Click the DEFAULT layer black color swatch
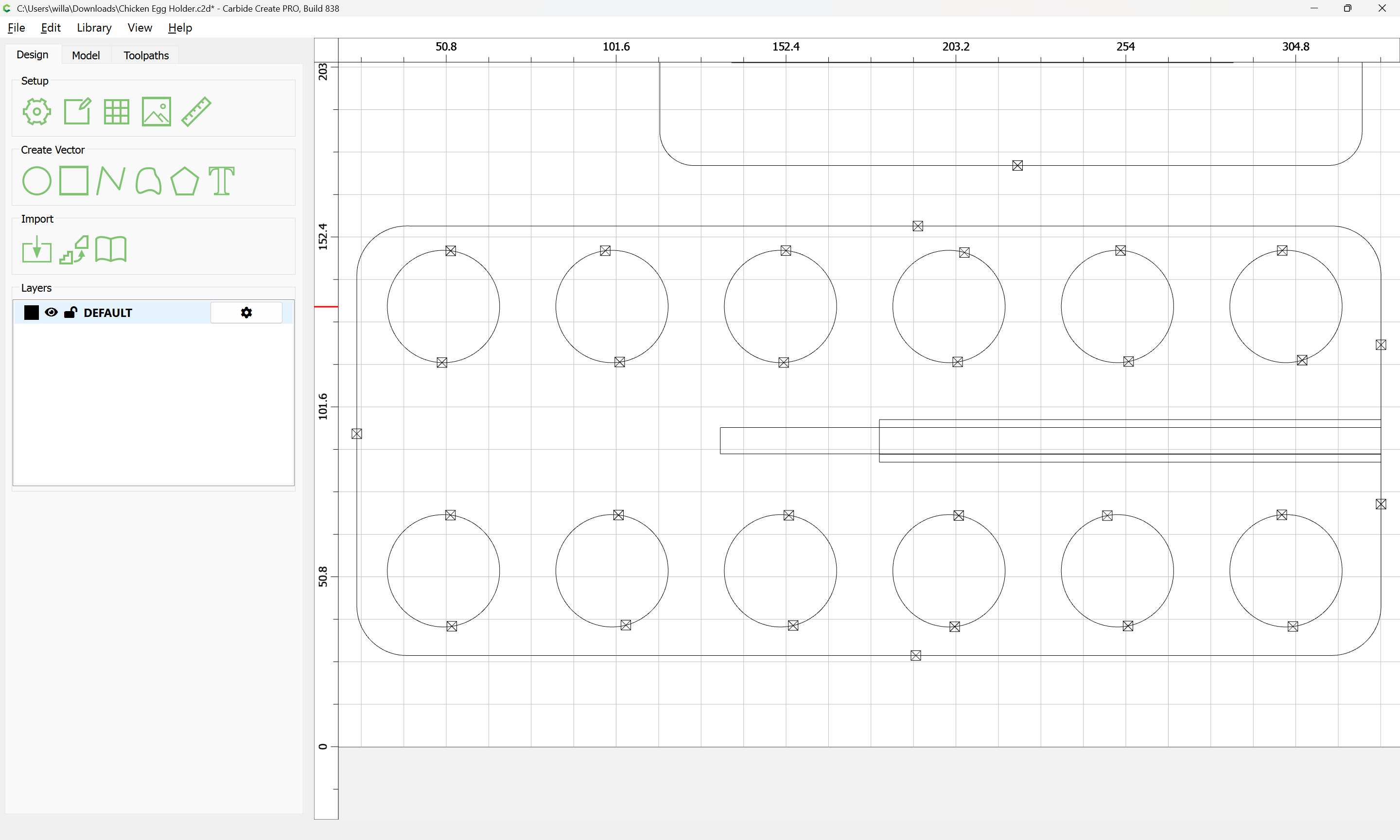 click(32, 313)
